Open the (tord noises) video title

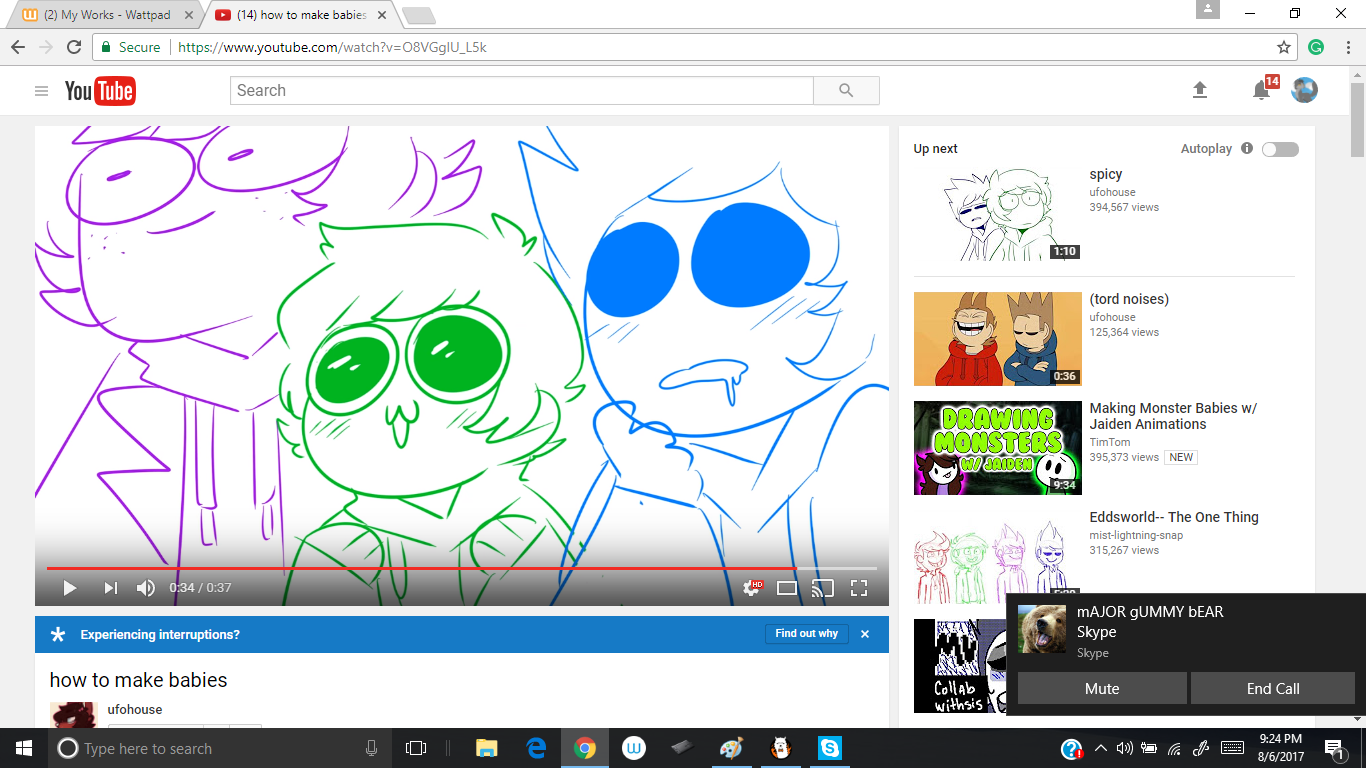tap(1129, 299)
